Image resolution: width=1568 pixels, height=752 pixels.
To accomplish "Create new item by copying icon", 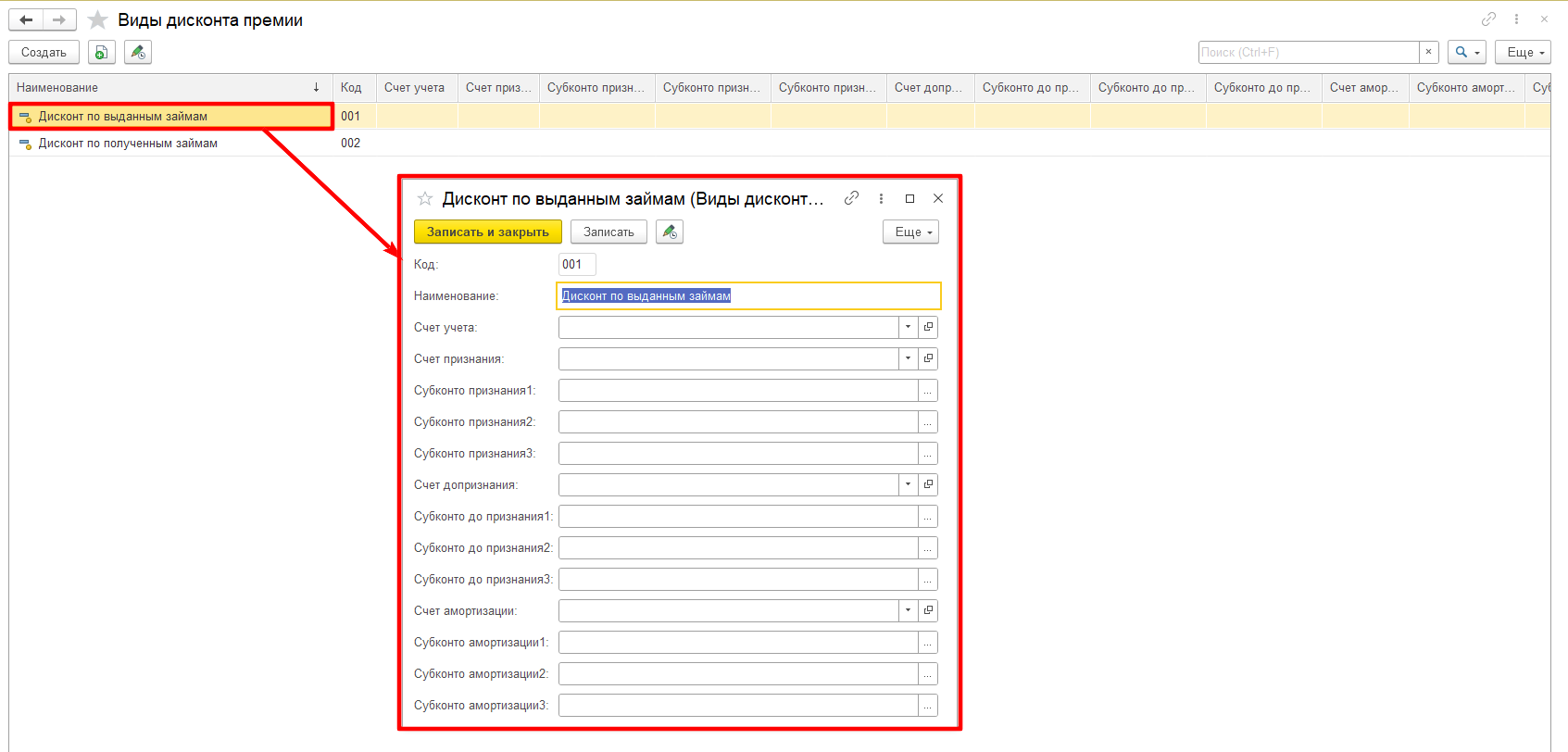I will pos(102,52).
